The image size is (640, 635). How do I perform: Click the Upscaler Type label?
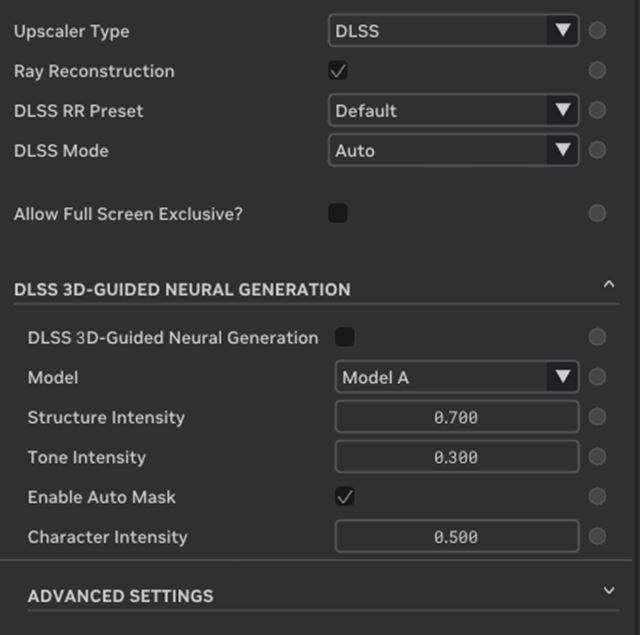pyautogui.click(x=72, y=32)
